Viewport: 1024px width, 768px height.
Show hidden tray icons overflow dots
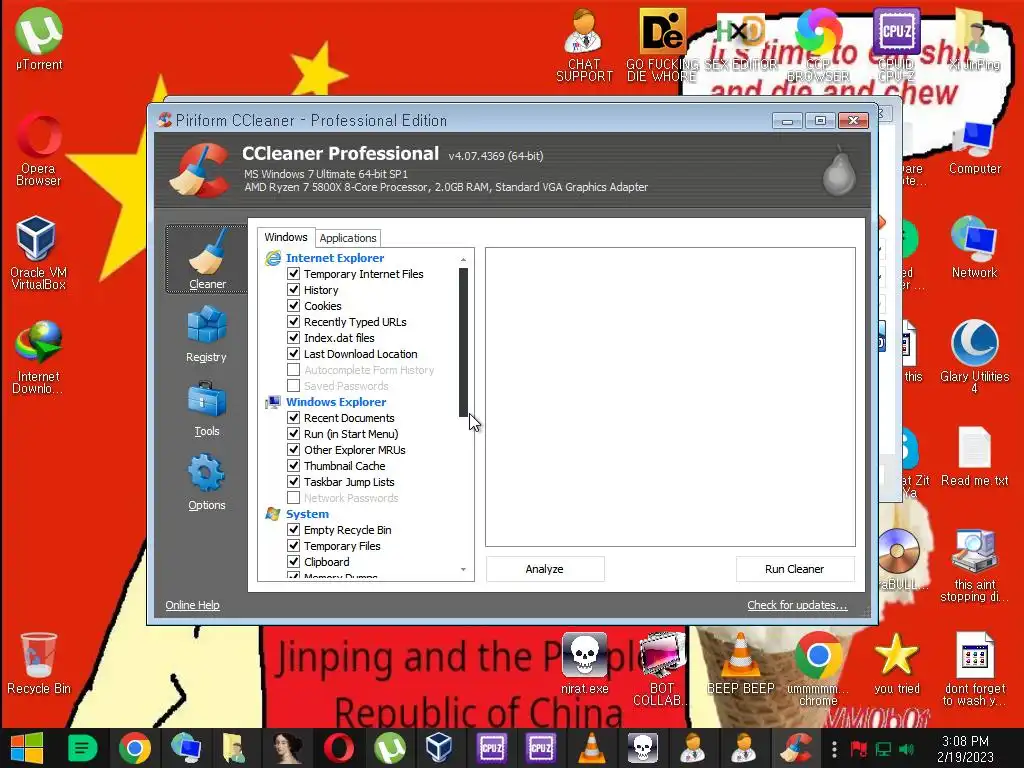[x=834, y=749]
